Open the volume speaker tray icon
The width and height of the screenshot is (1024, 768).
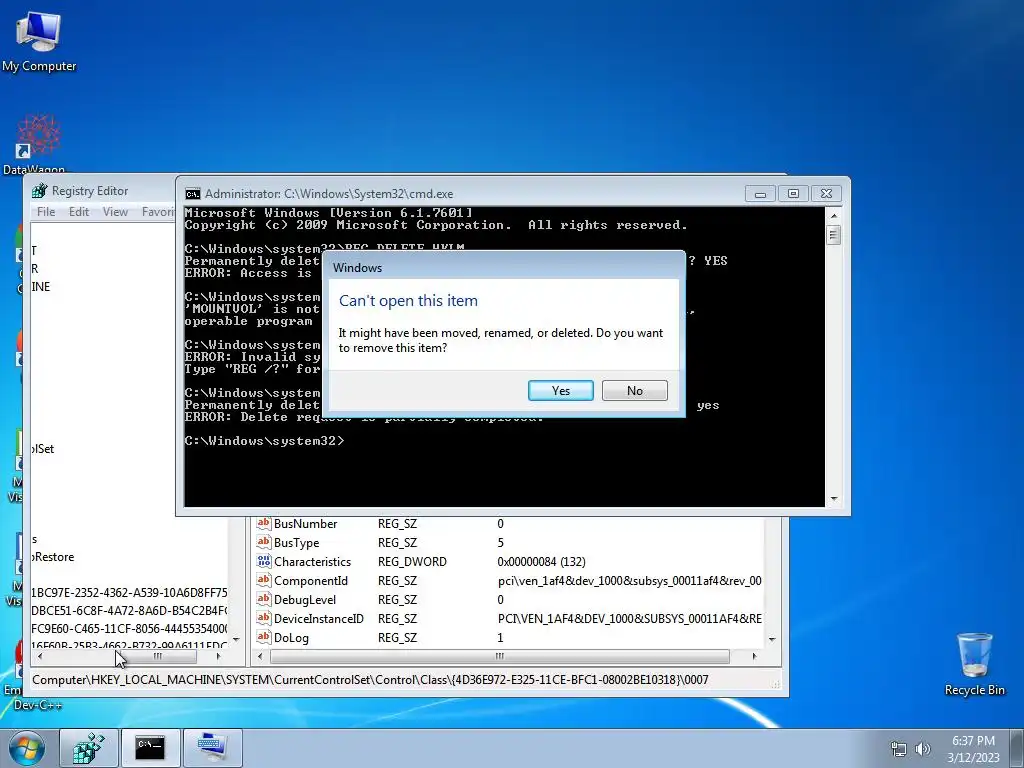[x=922, y=749]
